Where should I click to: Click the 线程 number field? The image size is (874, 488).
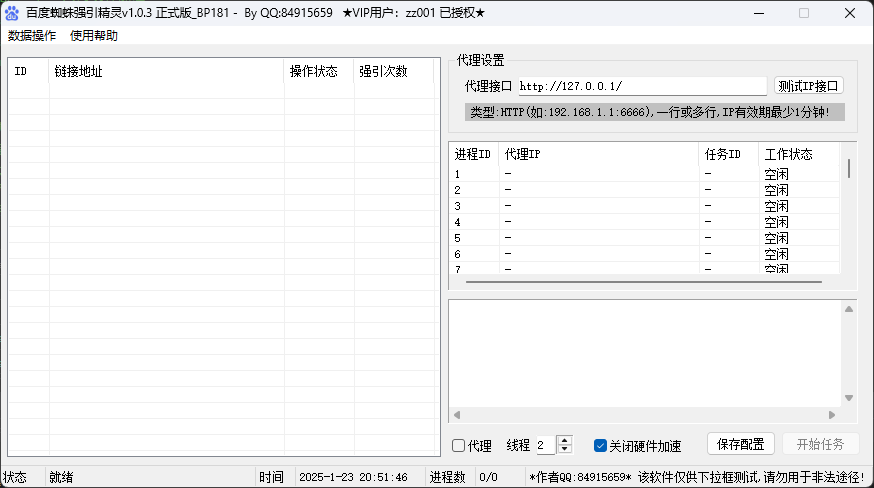click(546, 445)
